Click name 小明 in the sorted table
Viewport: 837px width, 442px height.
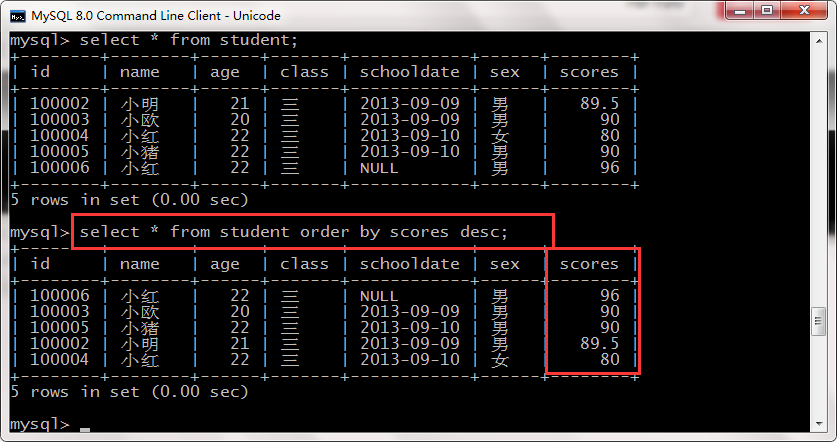tap(139, 344)
